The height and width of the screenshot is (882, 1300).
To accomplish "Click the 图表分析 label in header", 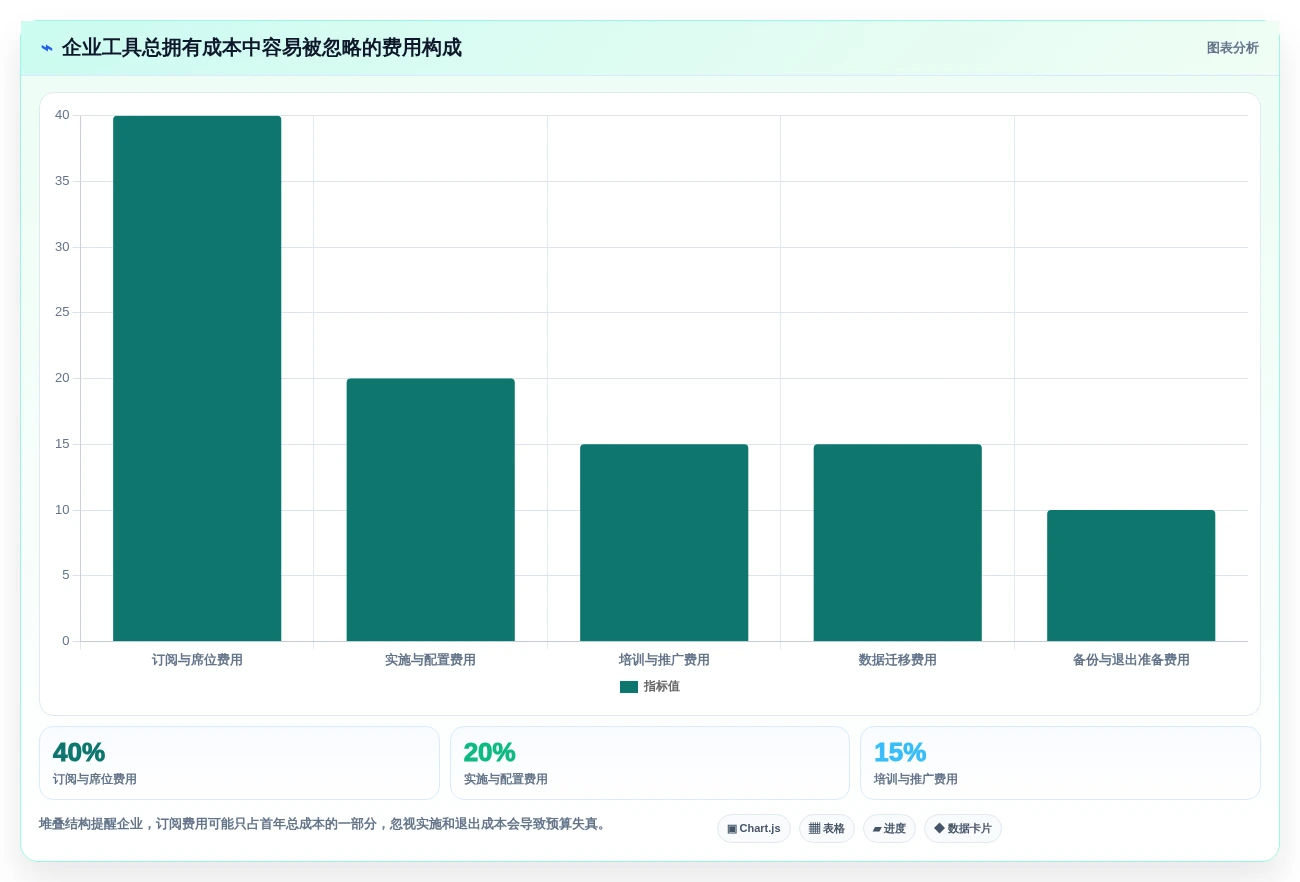I will pos(1232,48).
